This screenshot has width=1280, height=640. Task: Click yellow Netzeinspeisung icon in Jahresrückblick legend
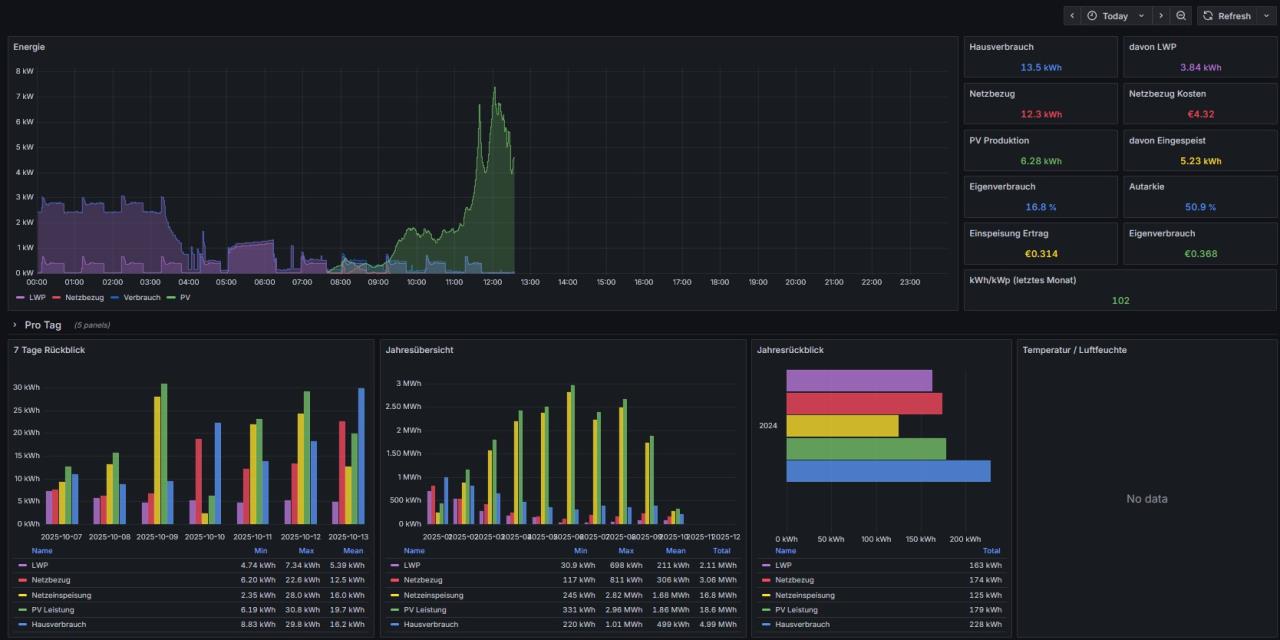click(x=765, y=595)
